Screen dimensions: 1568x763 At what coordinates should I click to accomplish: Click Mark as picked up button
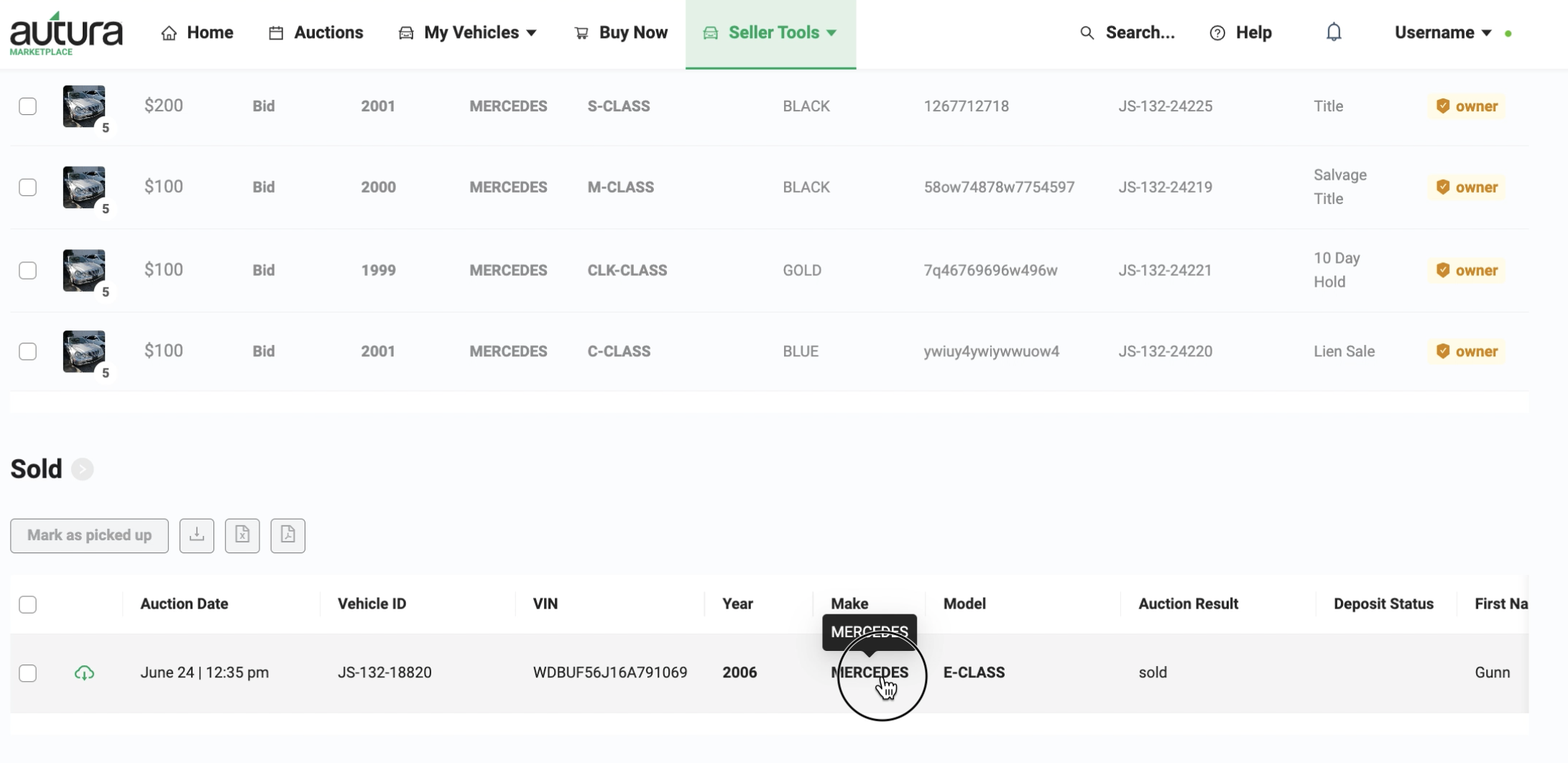pyautogui.click(x=89, y=535)
